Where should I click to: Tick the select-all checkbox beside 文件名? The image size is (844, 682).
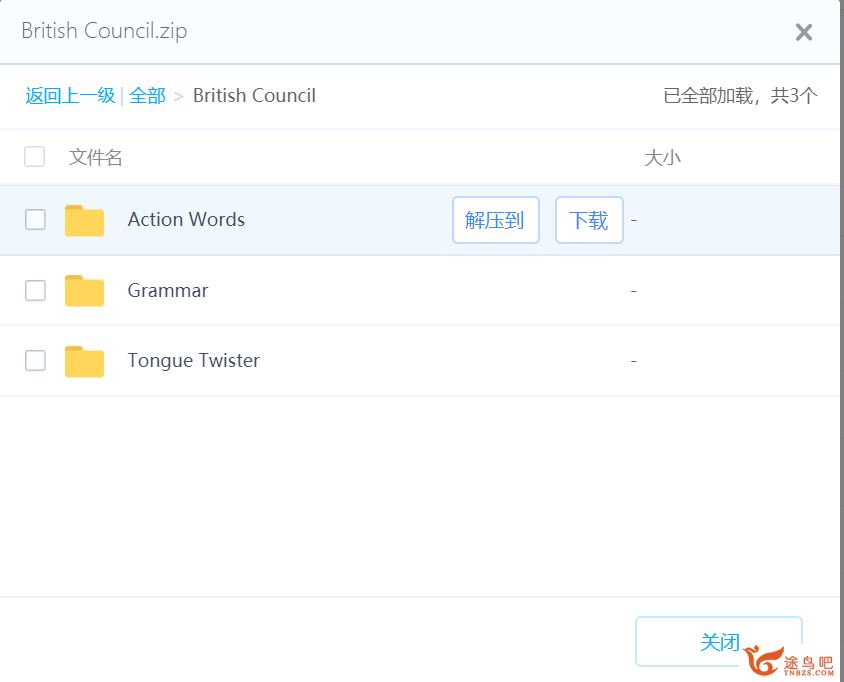pos(34,157)
